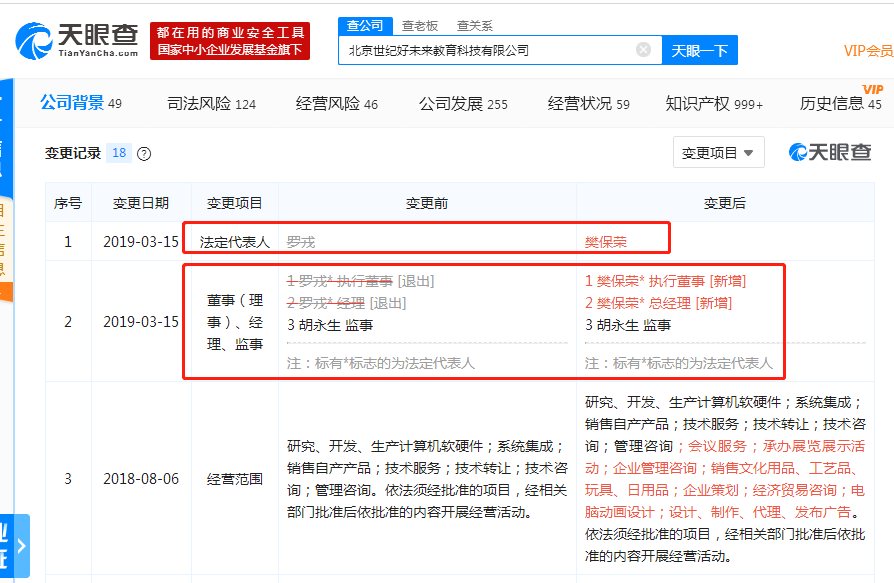Click the 变更后 column header
The image size is (894, 583).
point(725,203)
